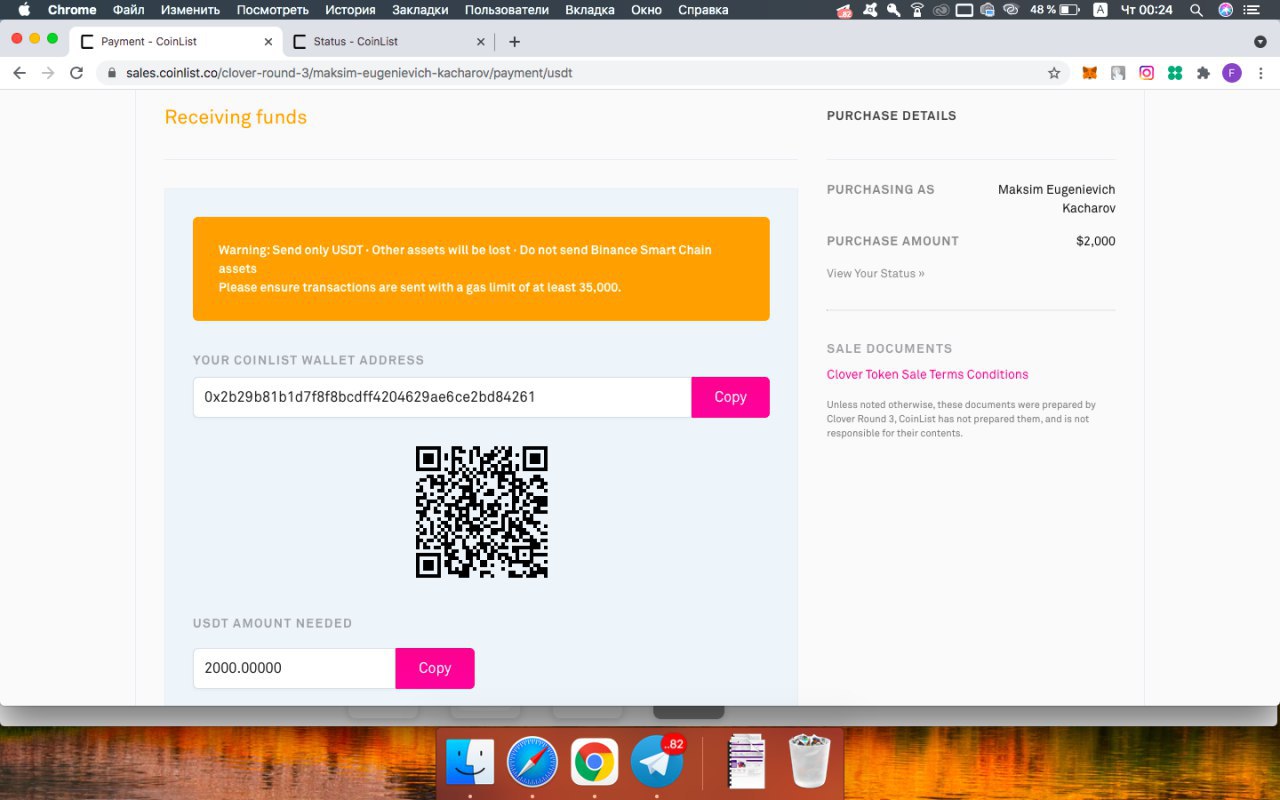Open Finder from the Dock
This screenshot has width=1280, height=800.
(469, 762)
